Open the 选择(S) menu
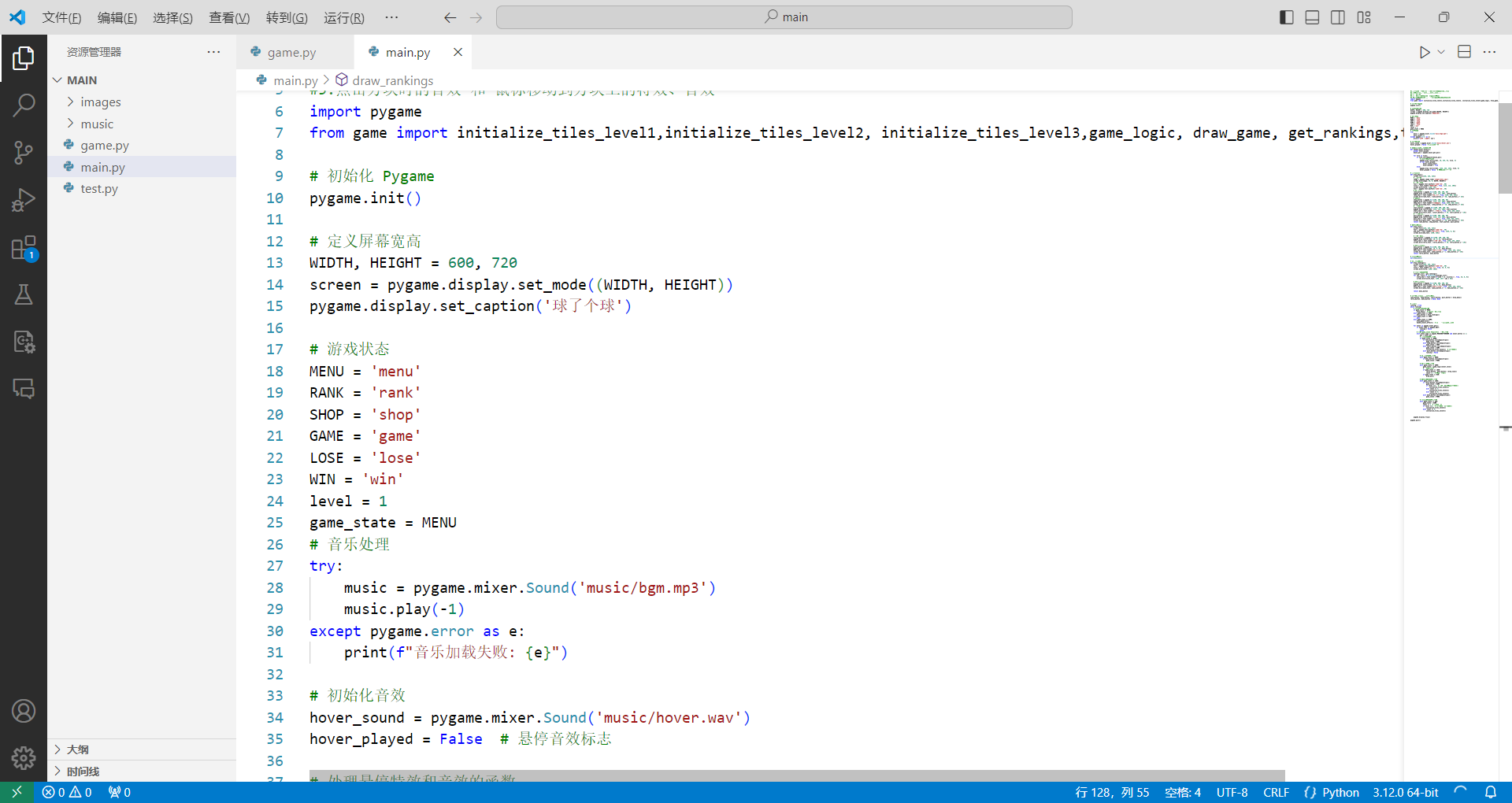 coord(172,17)
